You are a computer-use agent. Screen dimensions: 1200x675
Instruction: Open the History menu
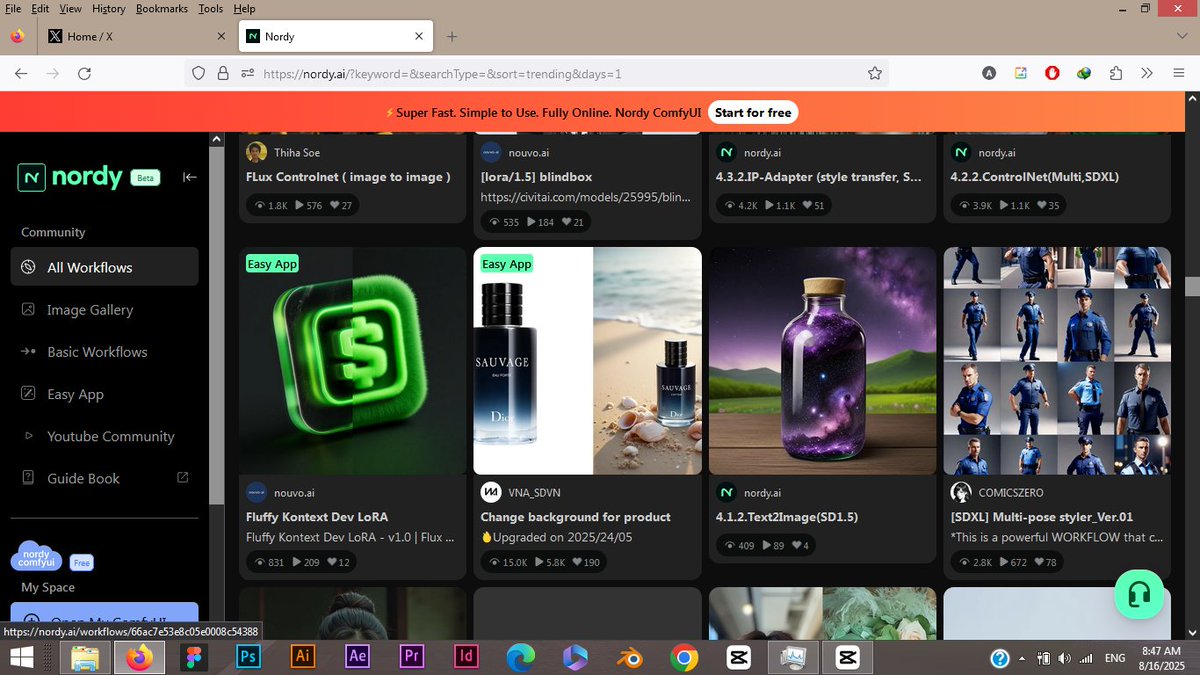coord(109,8)
